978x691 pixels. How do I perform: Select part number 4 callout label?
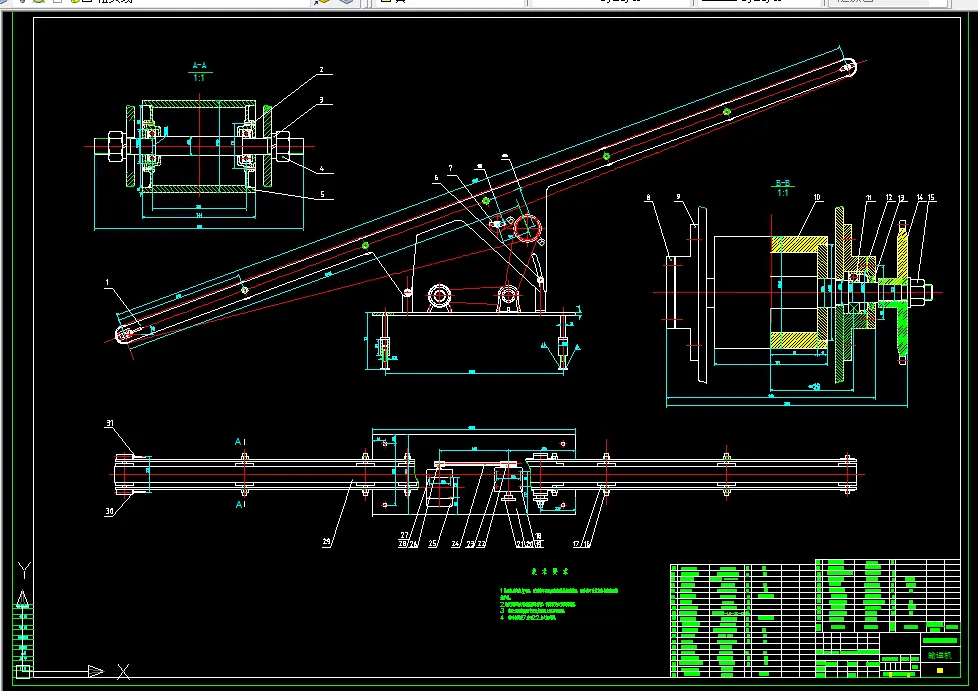click(322, 169)
